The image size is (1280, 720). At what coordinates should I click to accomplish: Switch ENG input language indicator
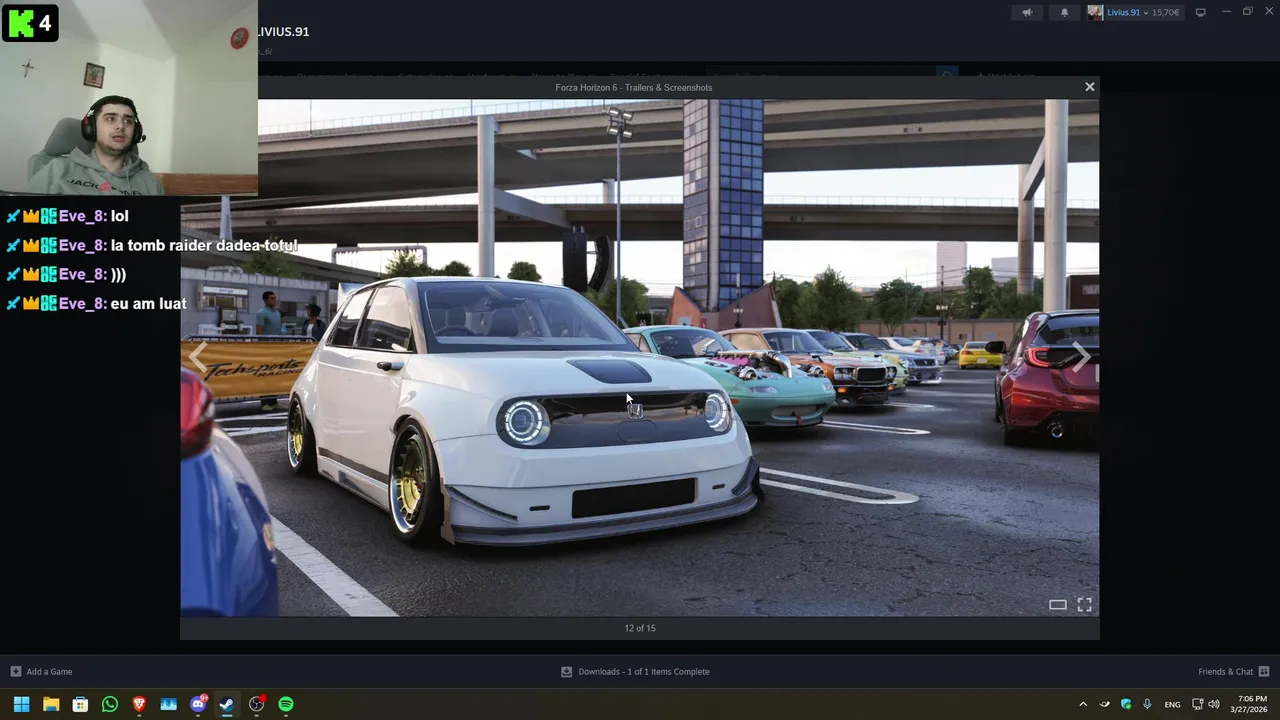[x=1173, y=704]
